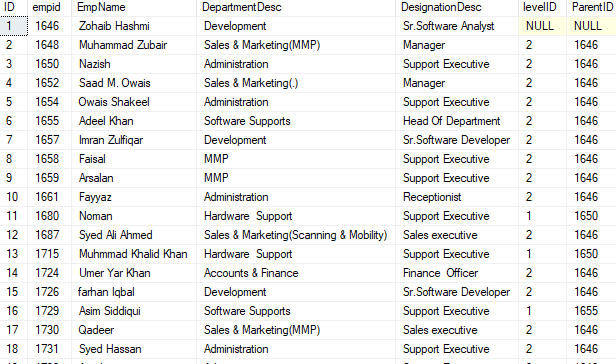Select the ParentID column header

591,7
